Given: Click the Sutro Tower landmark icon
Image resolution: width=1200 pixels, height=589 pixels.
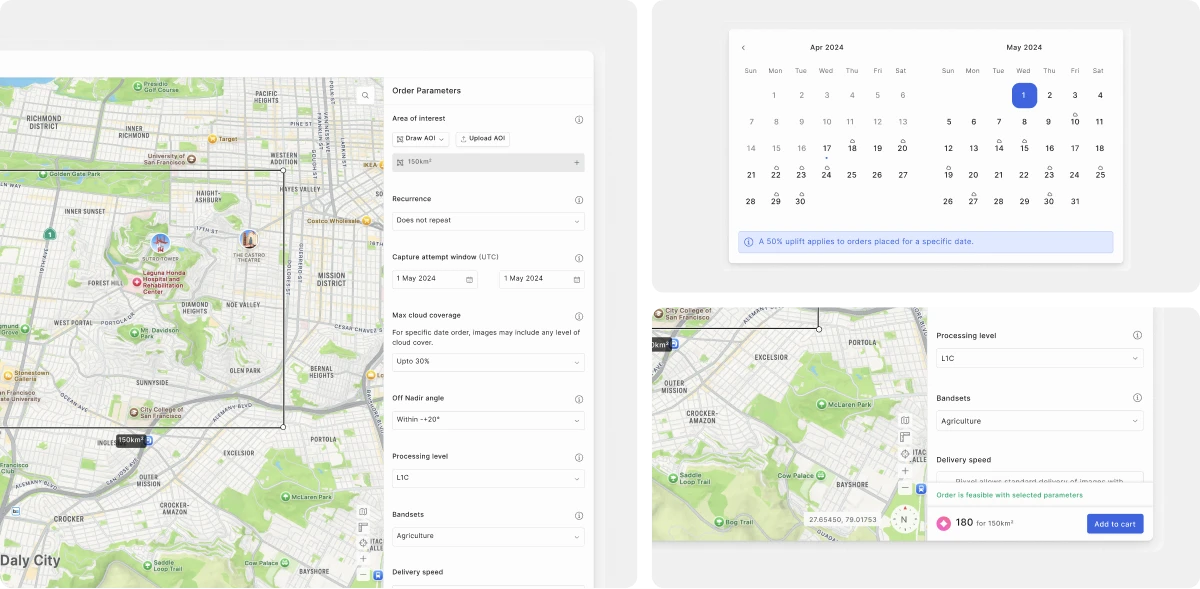Looking at the screenshot, I should coord(160,242).
